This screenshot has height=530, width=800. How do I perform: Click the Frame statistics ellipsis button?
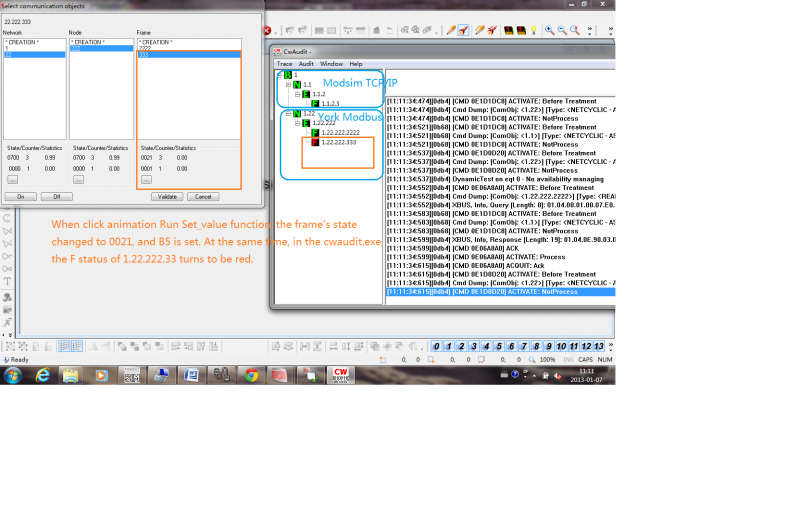[146, 180]
